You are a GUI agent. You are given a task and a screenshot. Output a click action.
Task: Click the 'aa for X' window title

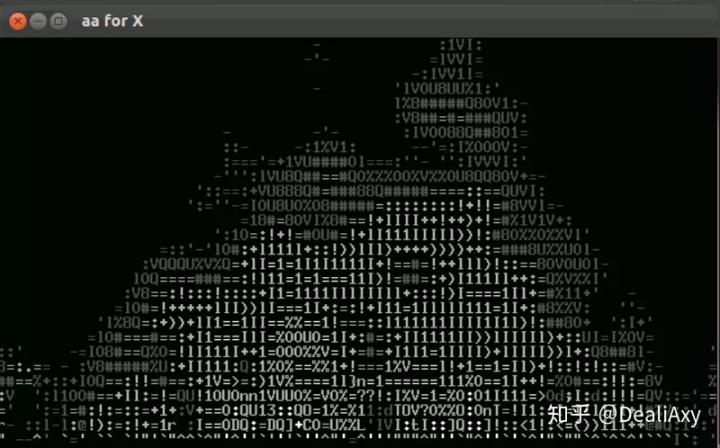tap(112, 21)
